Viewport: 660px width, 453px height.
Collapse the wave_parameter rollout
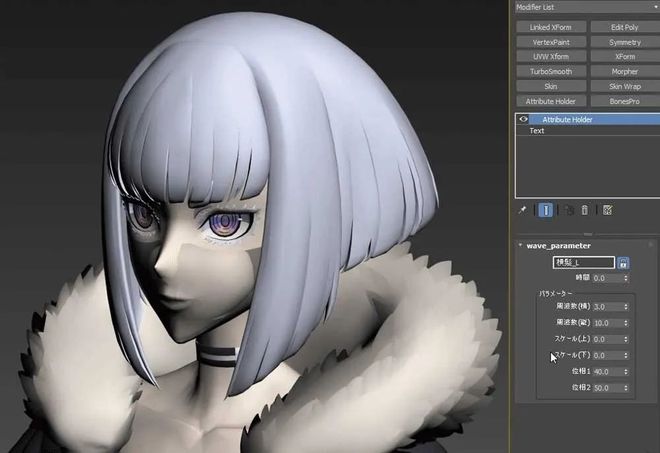click(x=521, y=245)
